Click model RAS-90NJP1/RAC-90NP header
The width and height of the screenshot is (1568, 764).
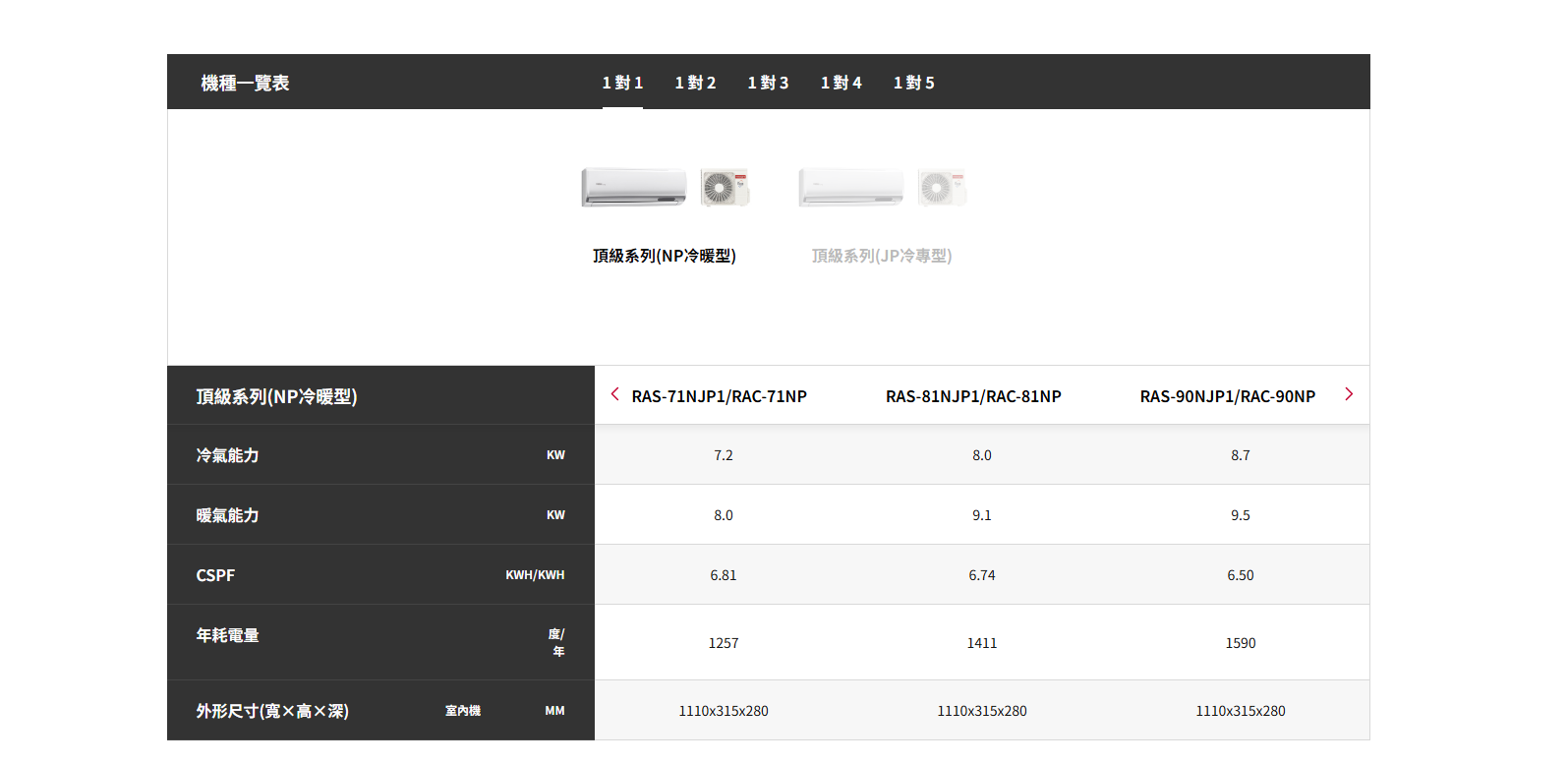pos(1227,396)
